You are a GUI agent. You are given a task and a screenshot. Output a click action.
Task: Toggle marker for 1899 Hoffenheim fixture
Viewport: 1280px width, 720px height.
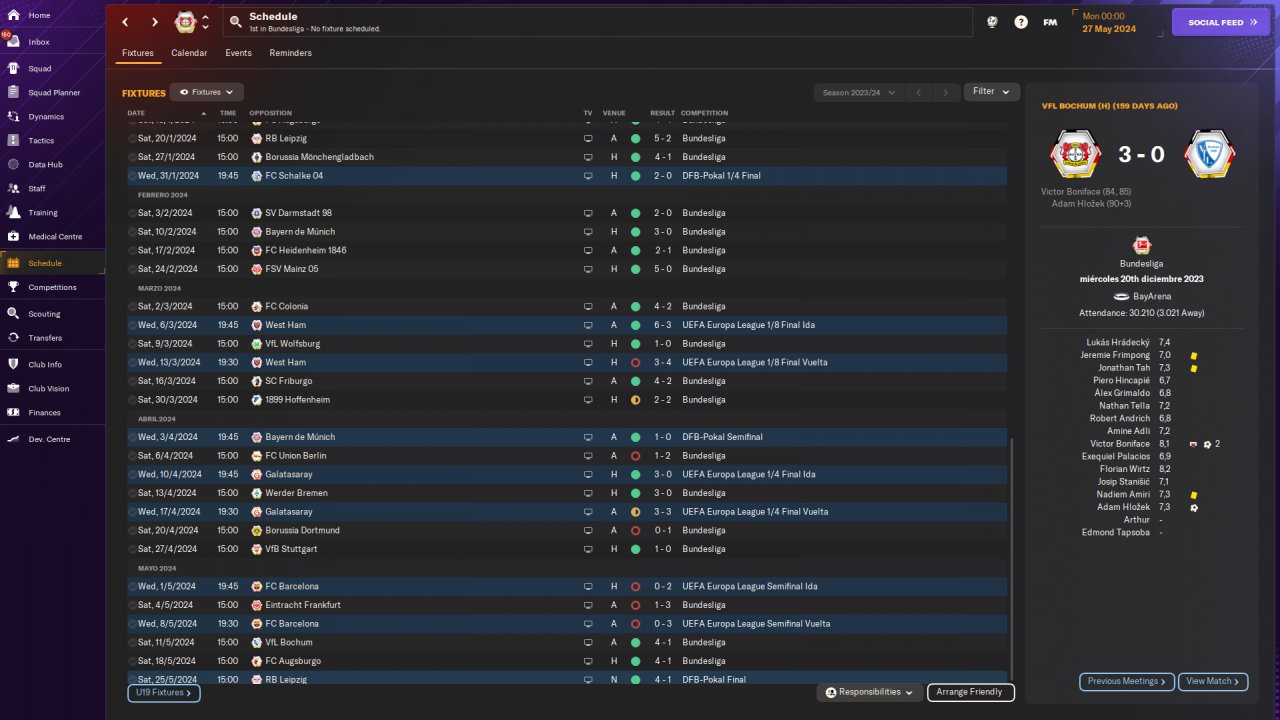pyautogui.click(x=133, y=400)
